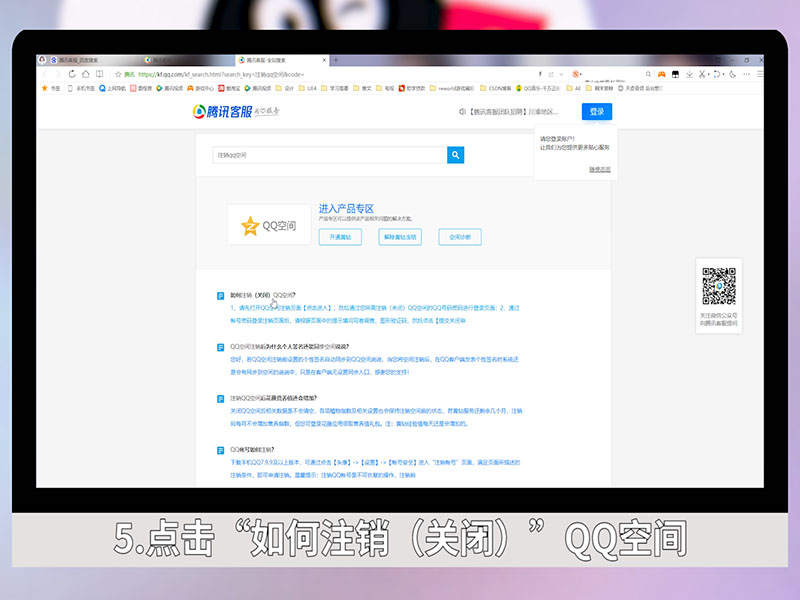Click the browser forward arrow
Screen dimensions: 800x600
(x=58, y=74)
